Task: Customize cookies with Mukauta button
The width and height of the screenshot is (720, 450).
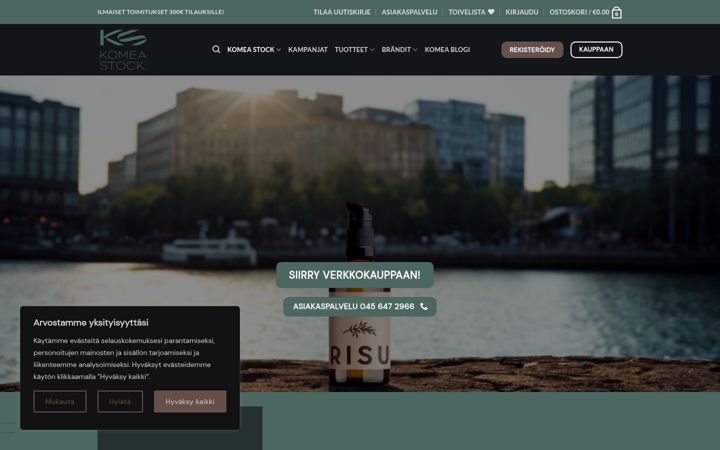Action: tap(60, 401)
